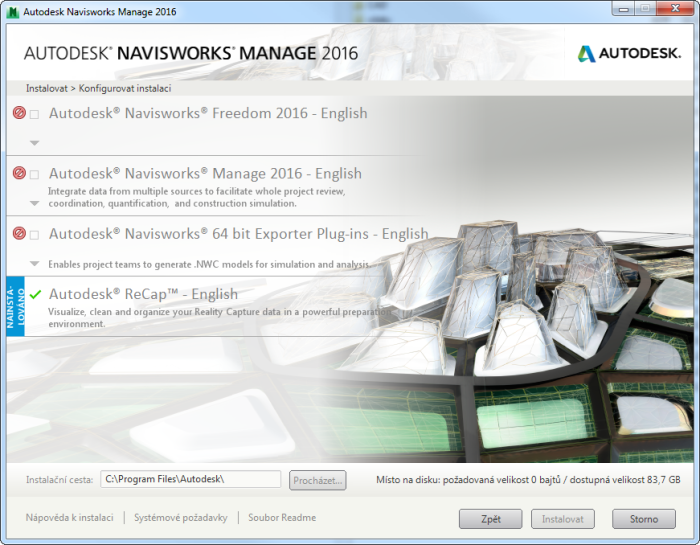Check the 64 bit Exporter Plug-ins checkbox
This screenshot has width=700, height=545.
click(35, 235)
